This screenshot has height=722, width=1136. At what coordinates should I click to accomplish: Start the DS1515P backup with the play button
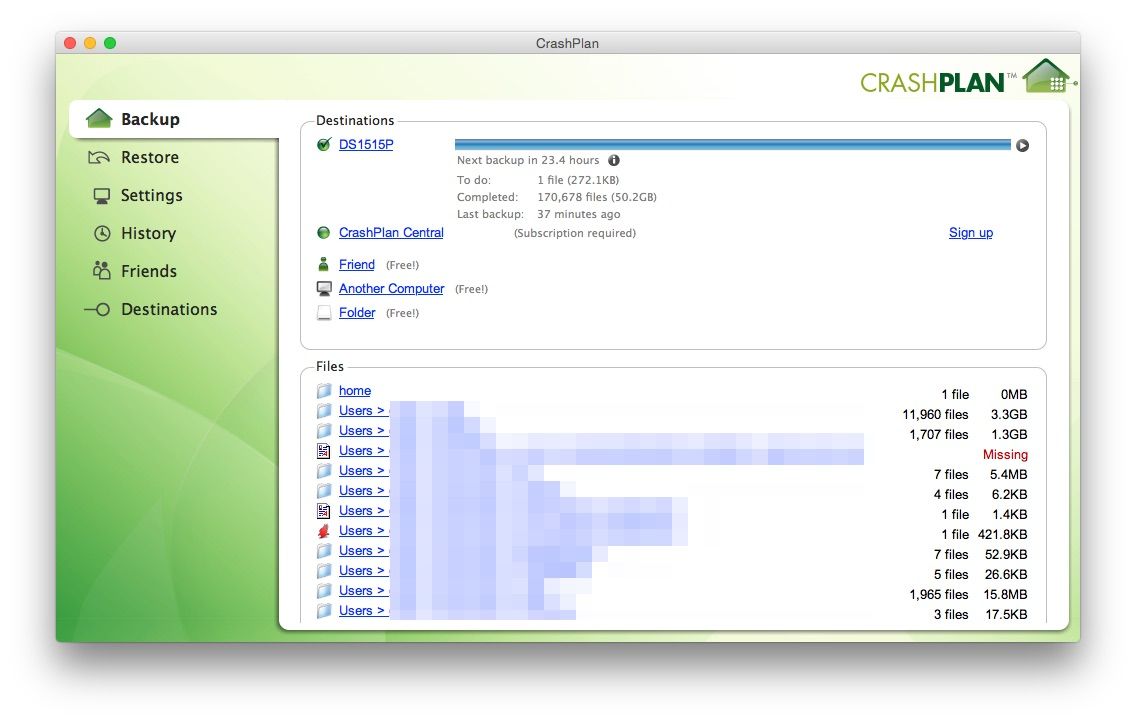coord(1022,146)
